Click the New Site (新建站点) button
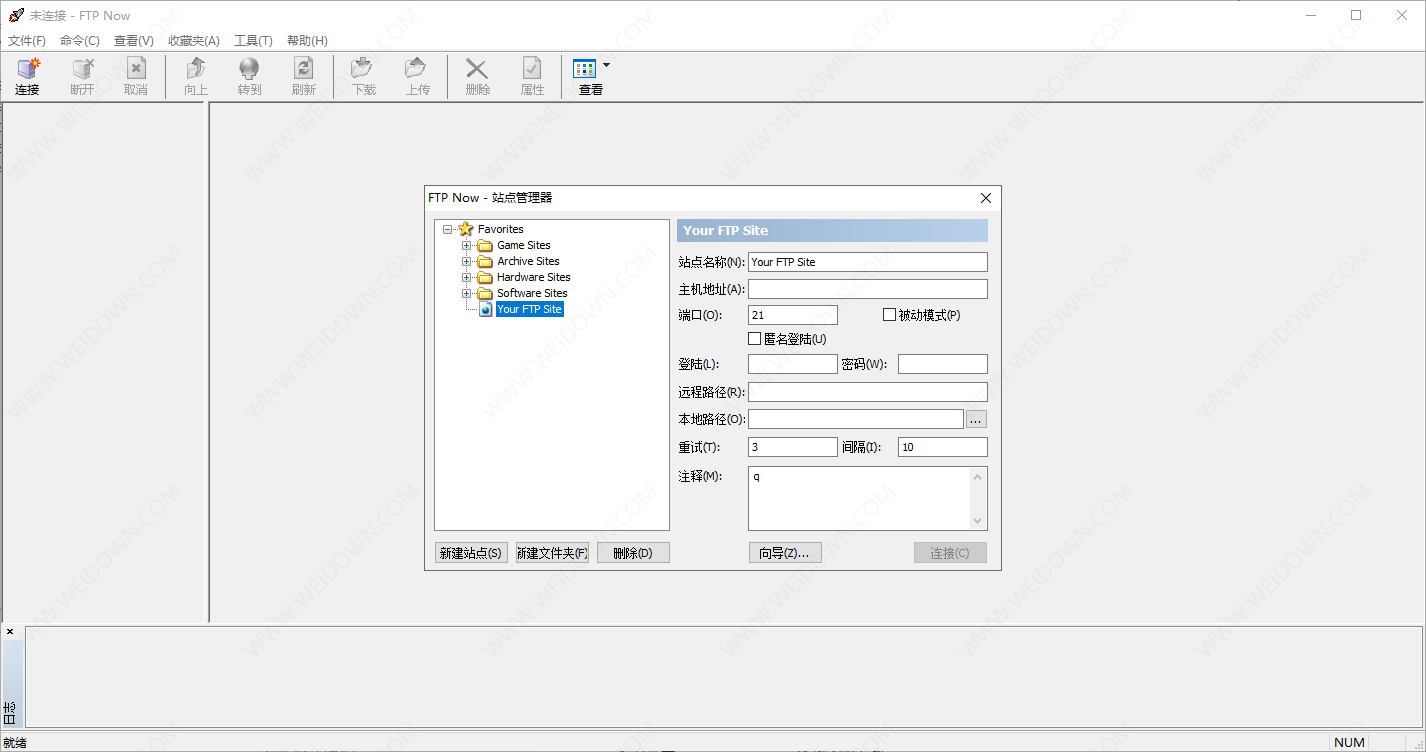 471,553
